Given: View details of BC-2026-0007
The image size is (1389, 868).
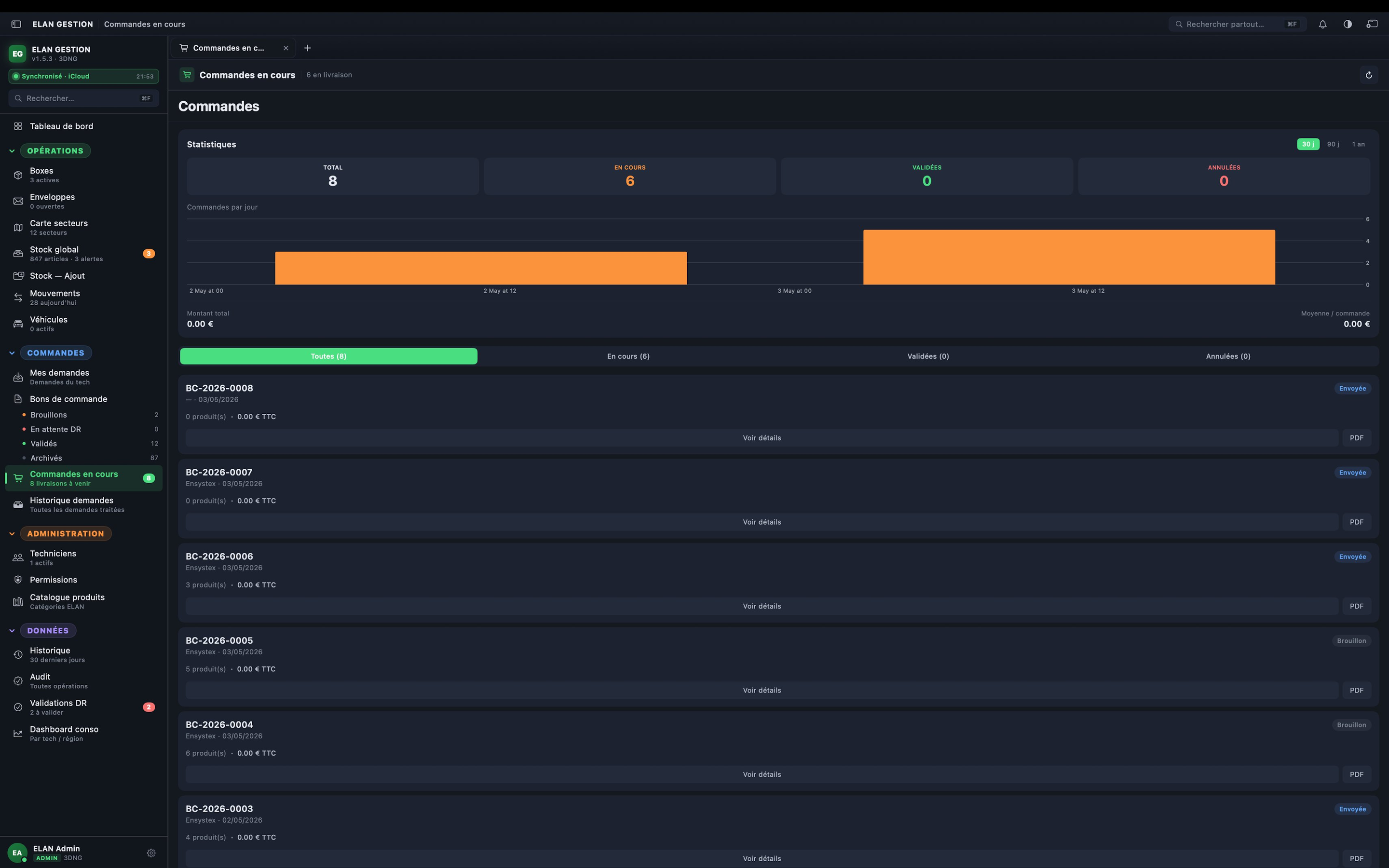Looking at the screenshot, I should (762, 522).
